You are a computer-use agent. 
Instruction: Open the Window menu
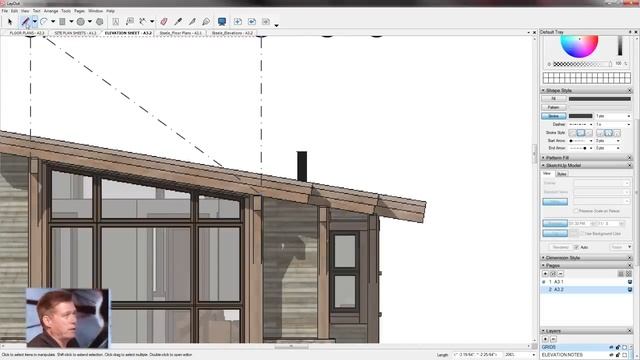coord(96,11)
